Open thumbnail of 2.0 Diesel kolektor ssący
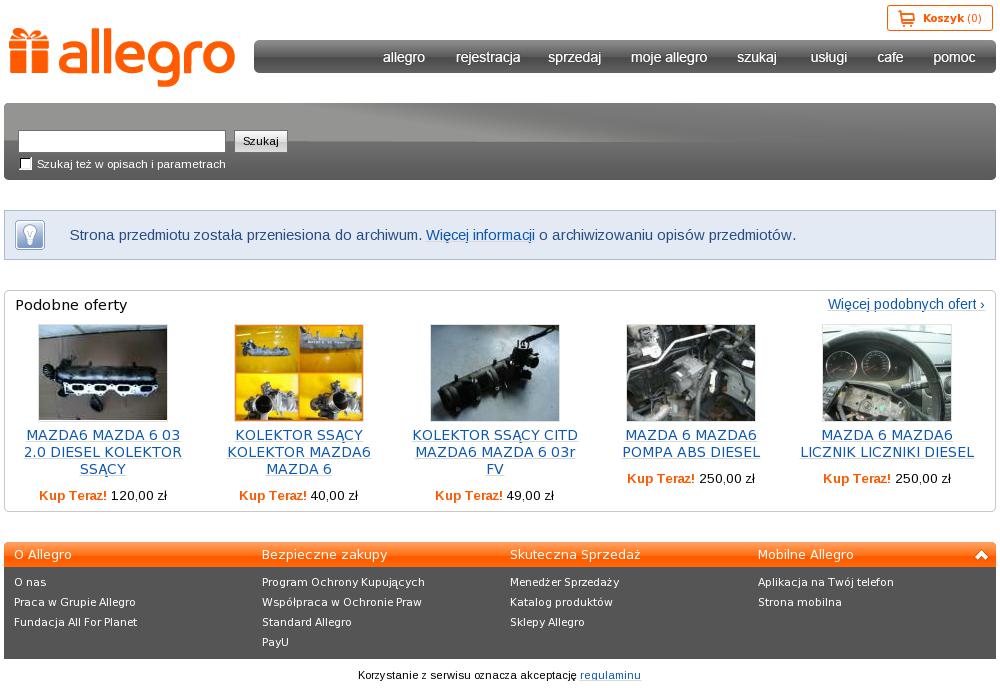 (103, 372)
